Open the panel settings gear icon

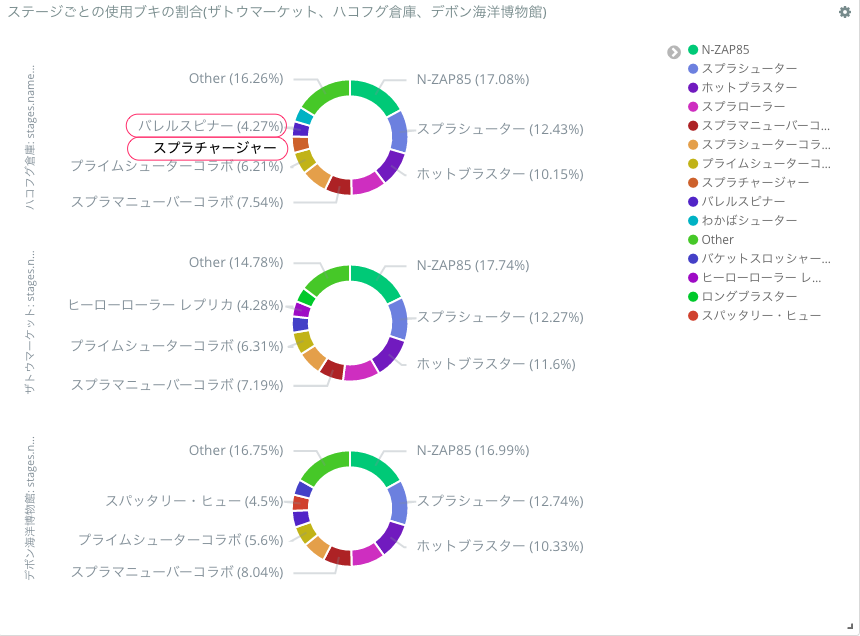click(845, 12)
